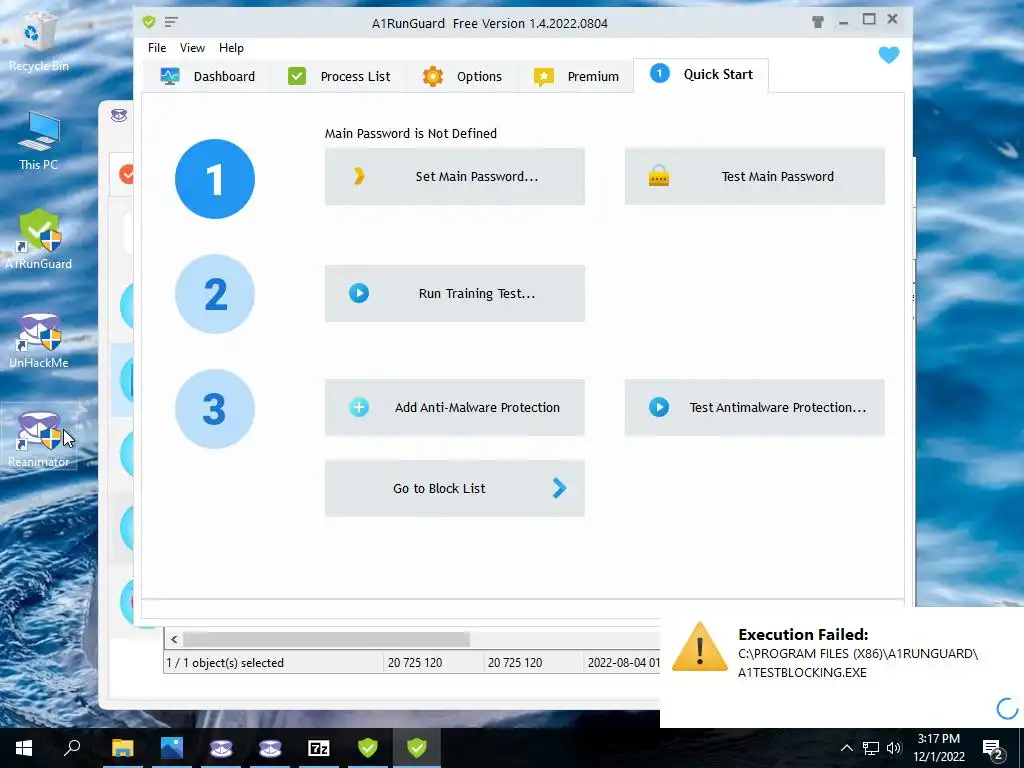Click the shirt theme icon in title bar

818,22
